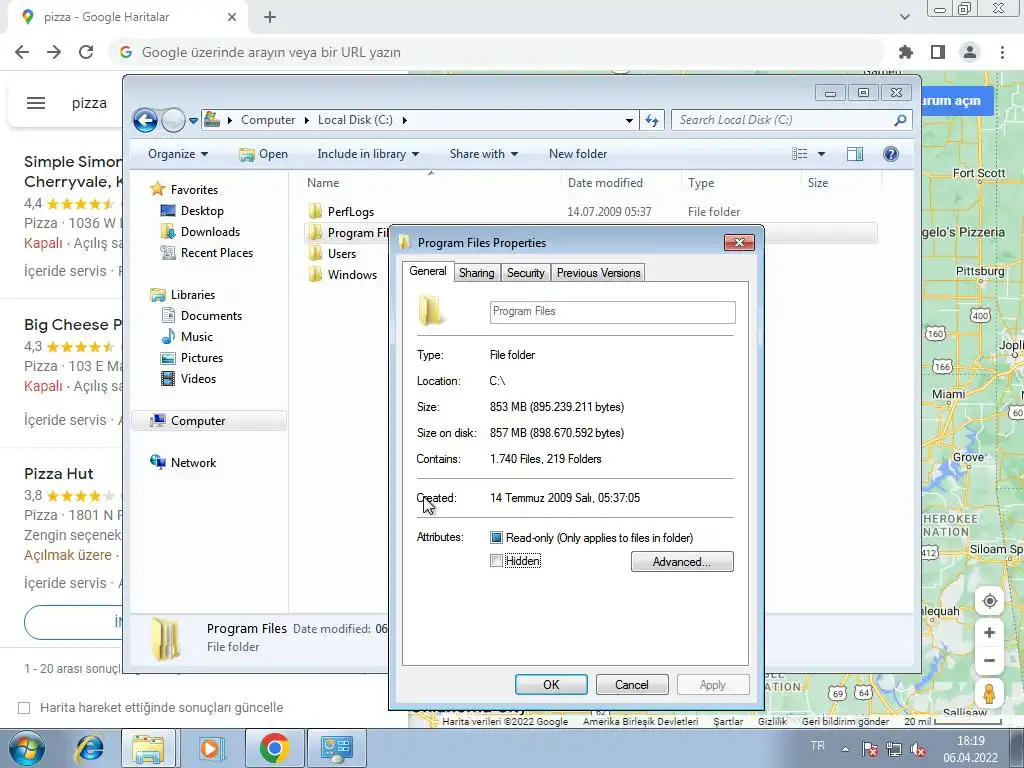
Task: Toggle the Hidden attribute checkbox
Action: 496,561
